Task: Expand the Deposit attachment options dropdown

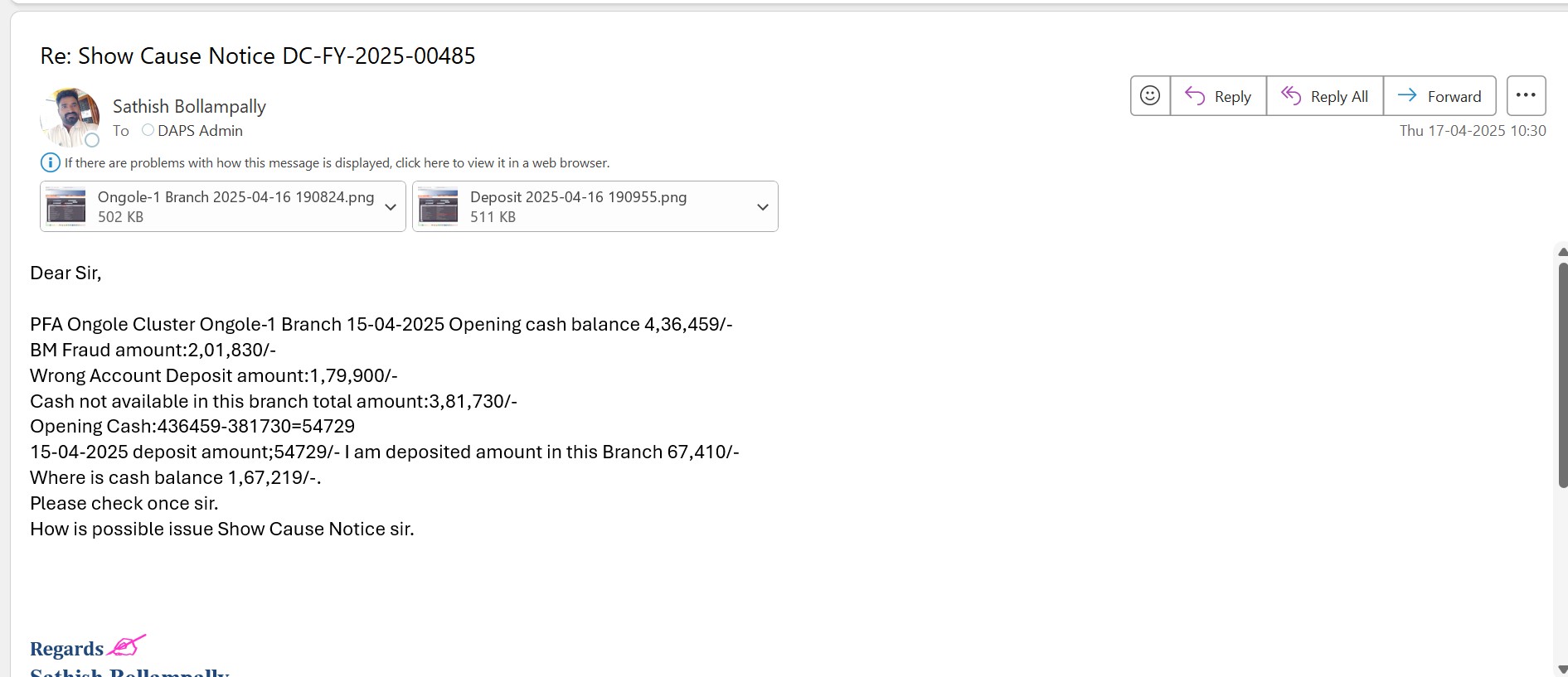Action: point(763,207)
